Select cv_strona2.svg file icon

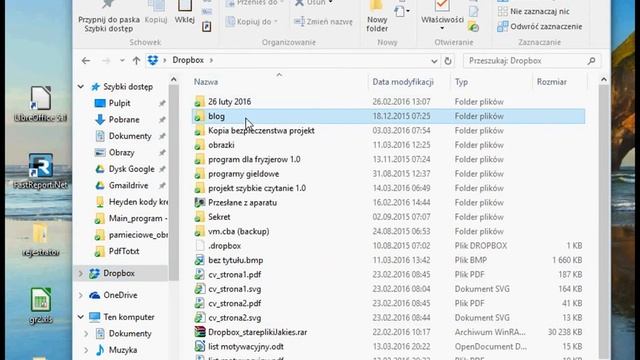pyautogui.click(x=199, y=318)
